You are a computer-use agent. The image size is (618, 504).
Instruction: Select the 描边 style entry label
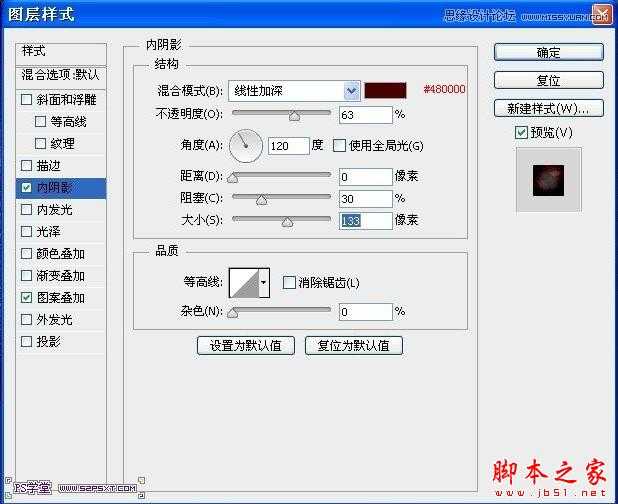48,166
